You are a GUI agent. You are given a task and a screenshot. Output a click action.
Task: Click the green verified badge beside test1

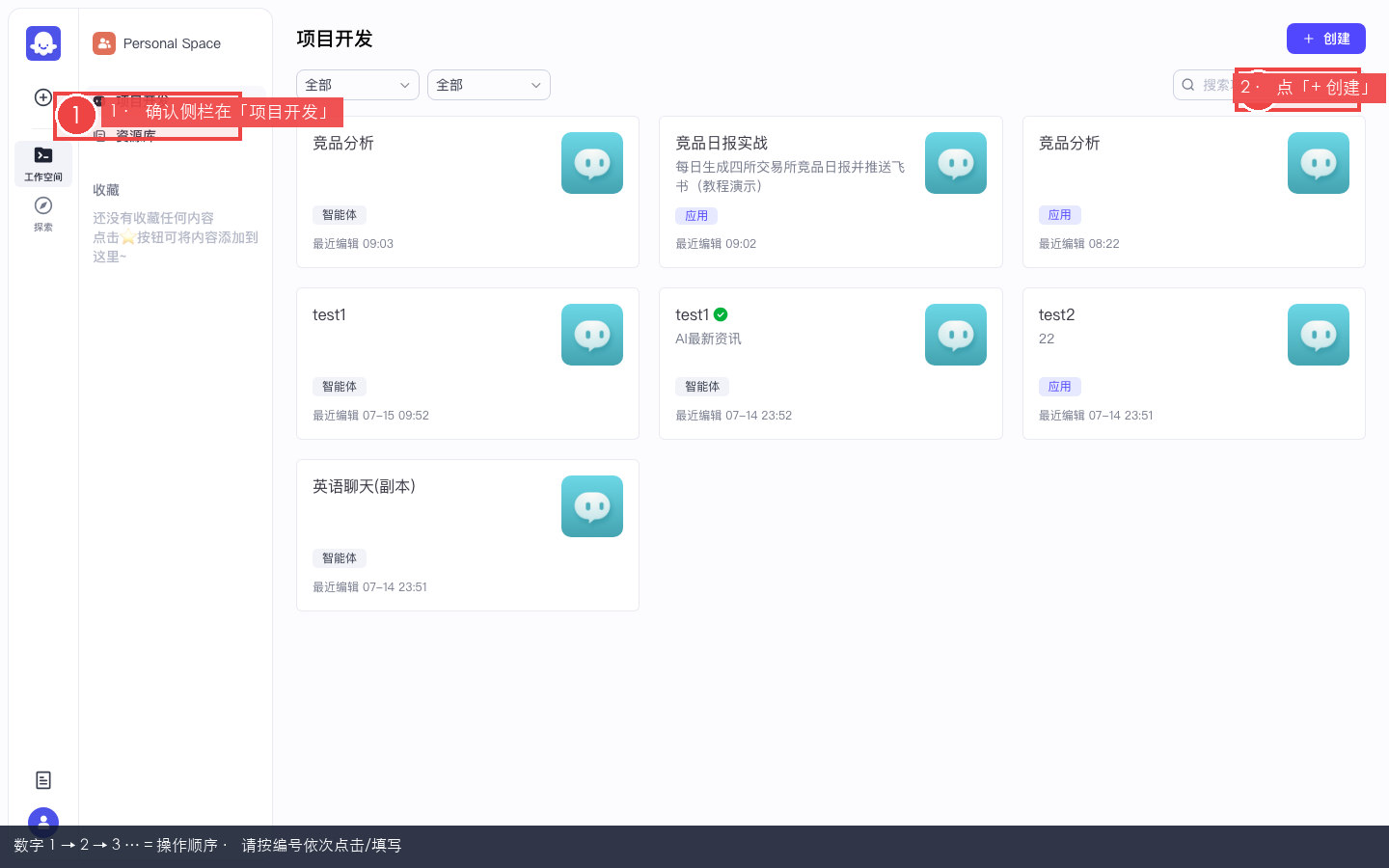[721, 314]
